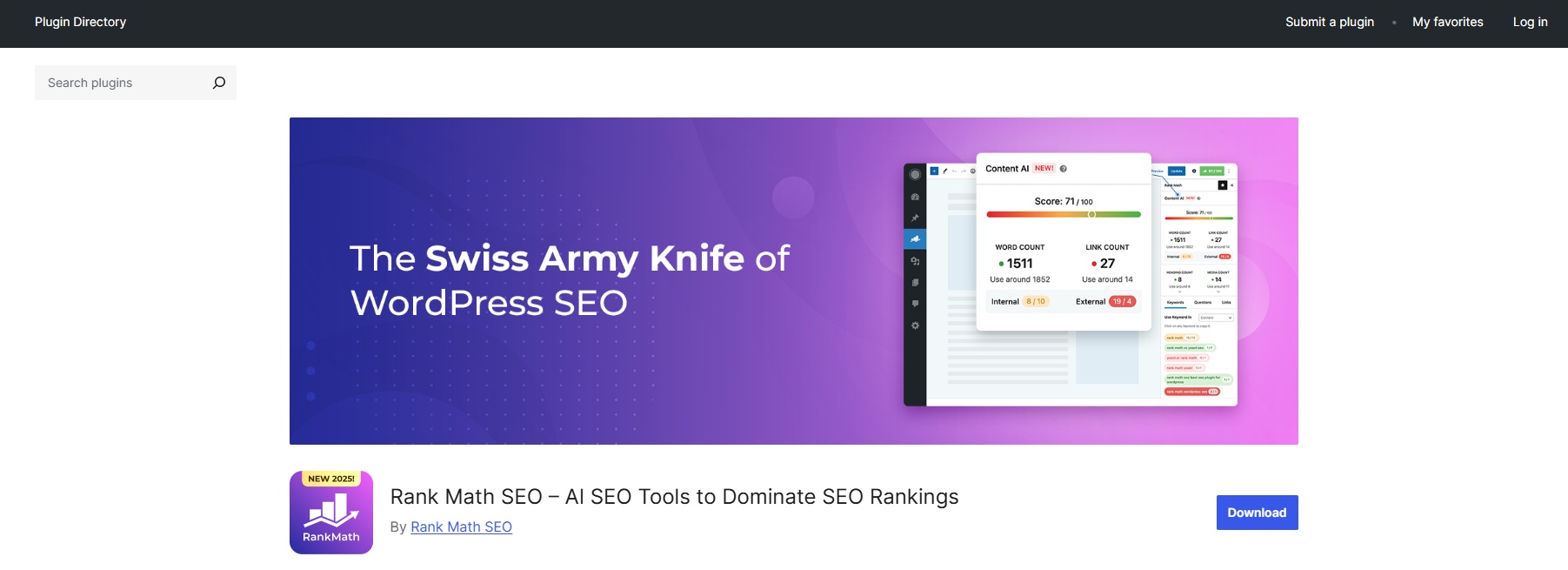Click the Rank Math SEO plugin title
This screenshot has width=1568, height=570.
[x=674, y=497]
